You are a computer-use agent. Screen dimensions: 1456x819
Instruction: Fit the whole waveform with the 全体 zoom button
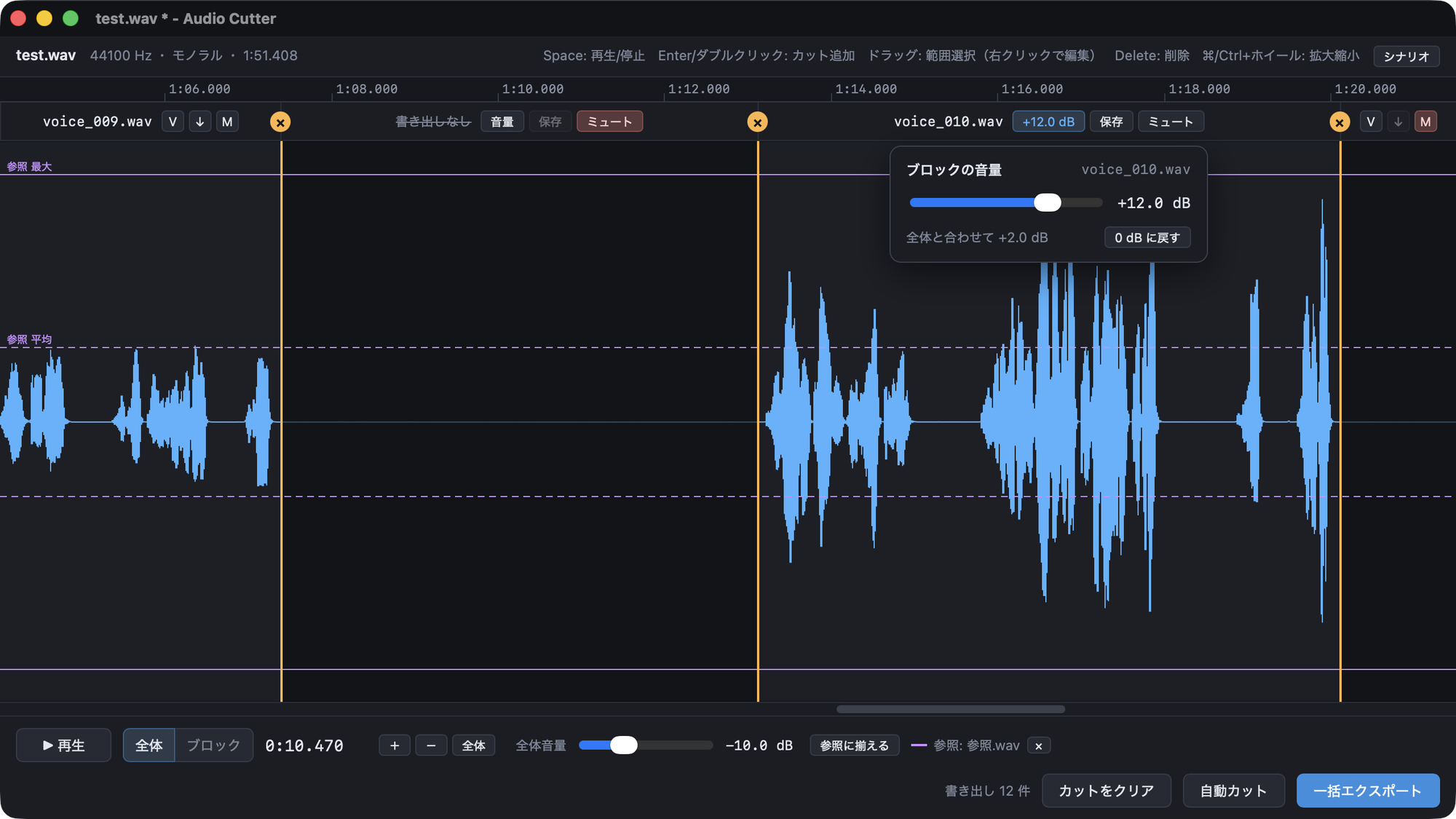pos(474,745)
